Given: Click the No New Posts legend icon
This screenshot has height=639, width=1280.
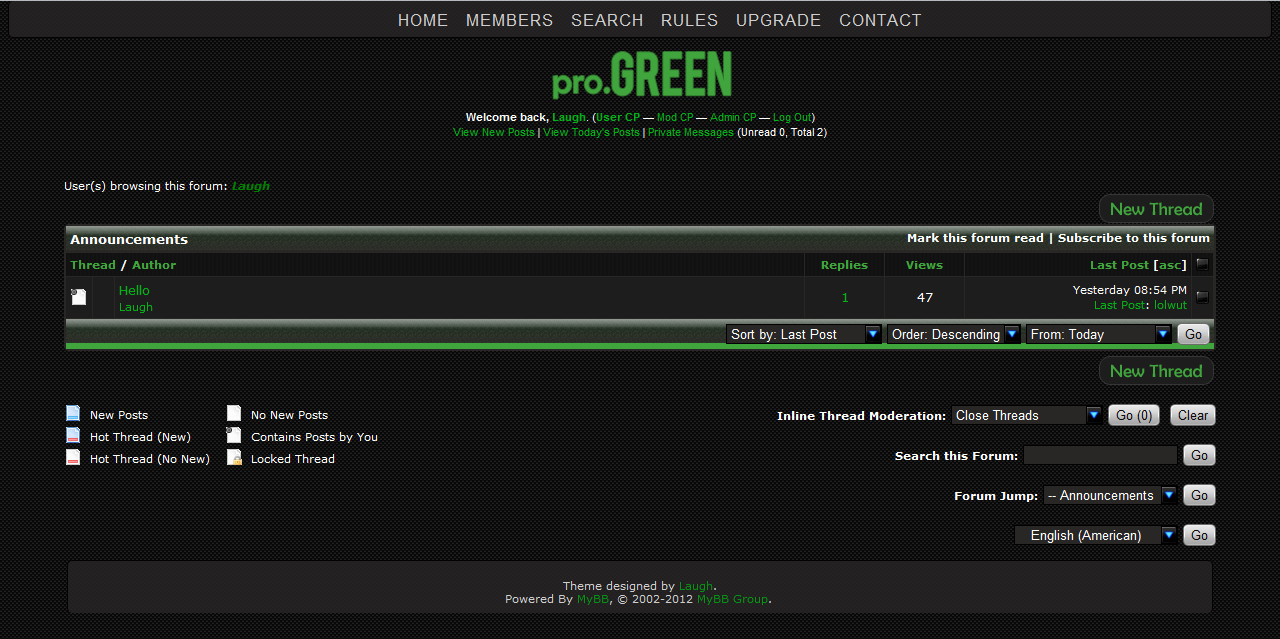Looking at the screenshot, I should point(234,413).
